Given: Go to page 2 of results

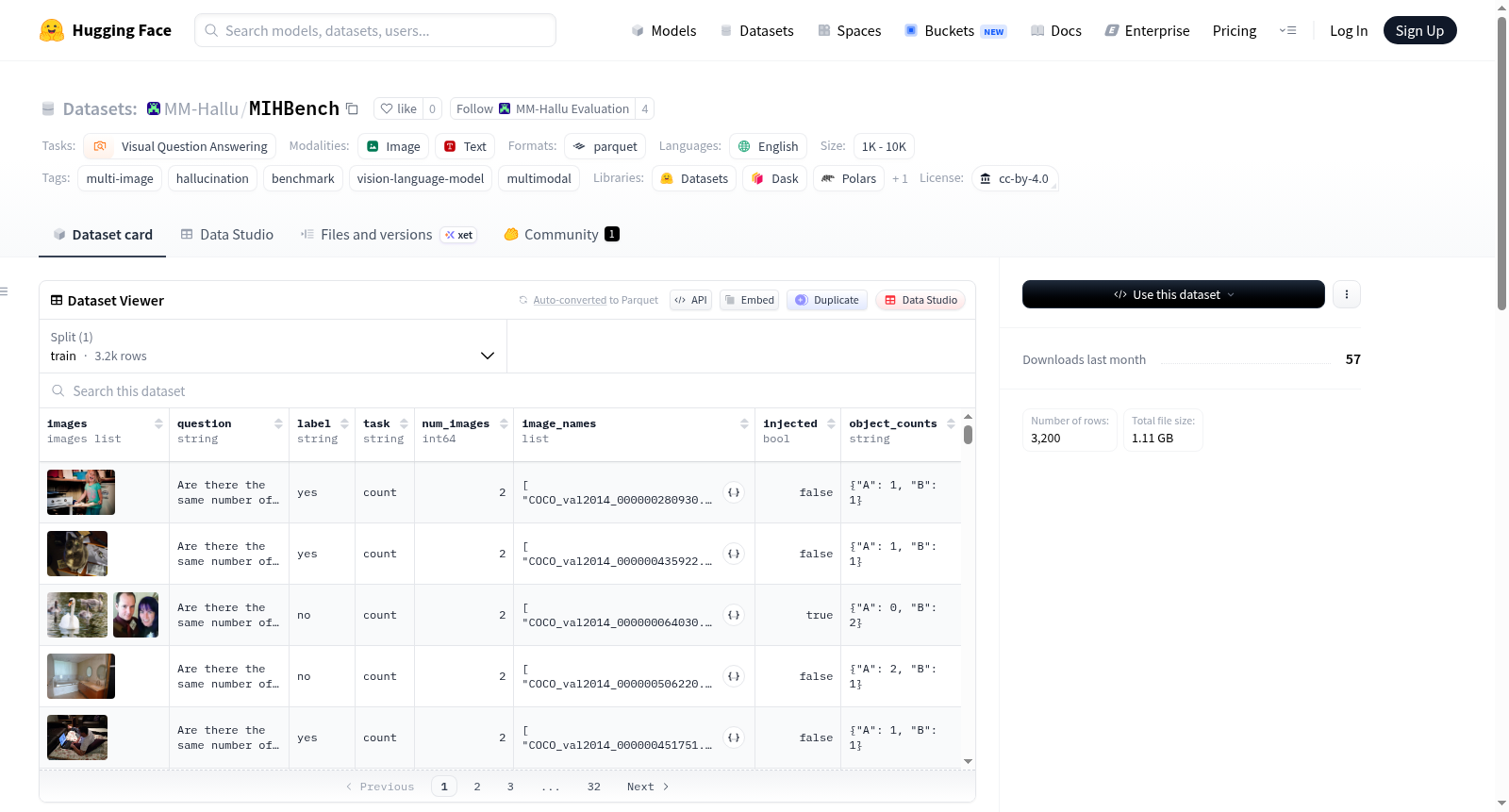Looking at the screenshot, I should click(477, 787).
